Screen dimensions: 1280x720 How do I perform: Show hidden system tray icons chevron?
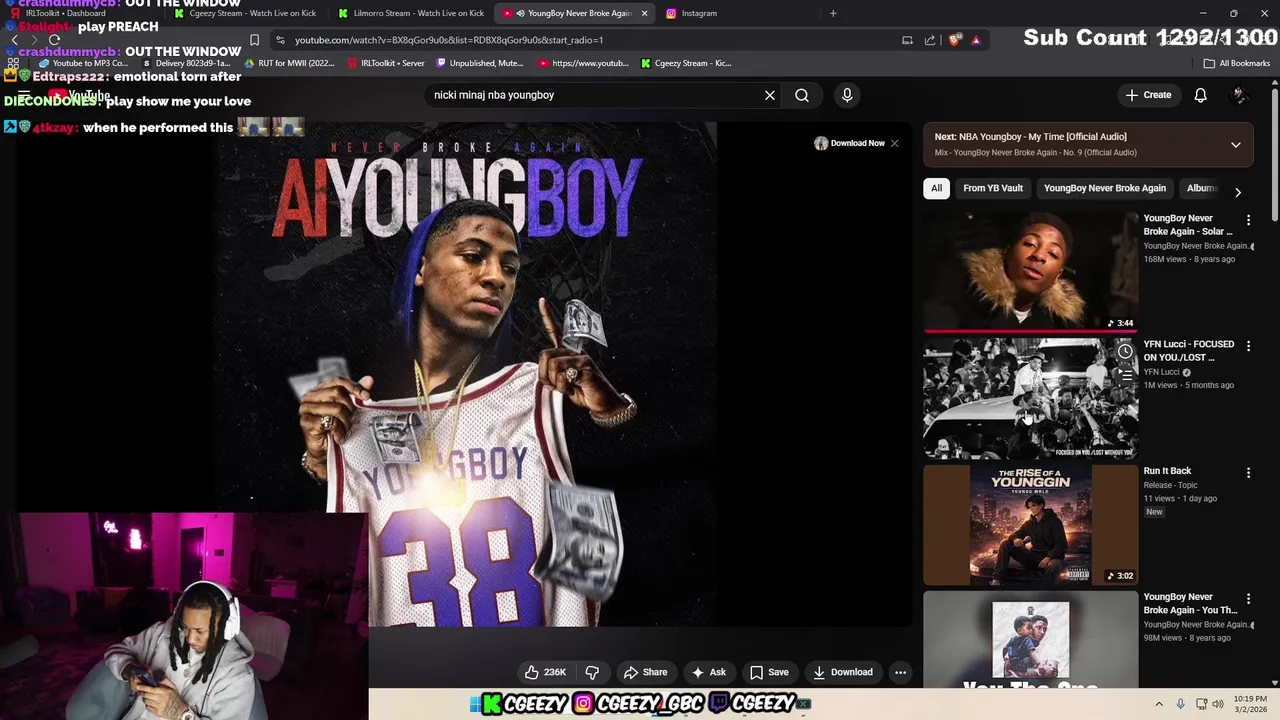(1159, 704)
